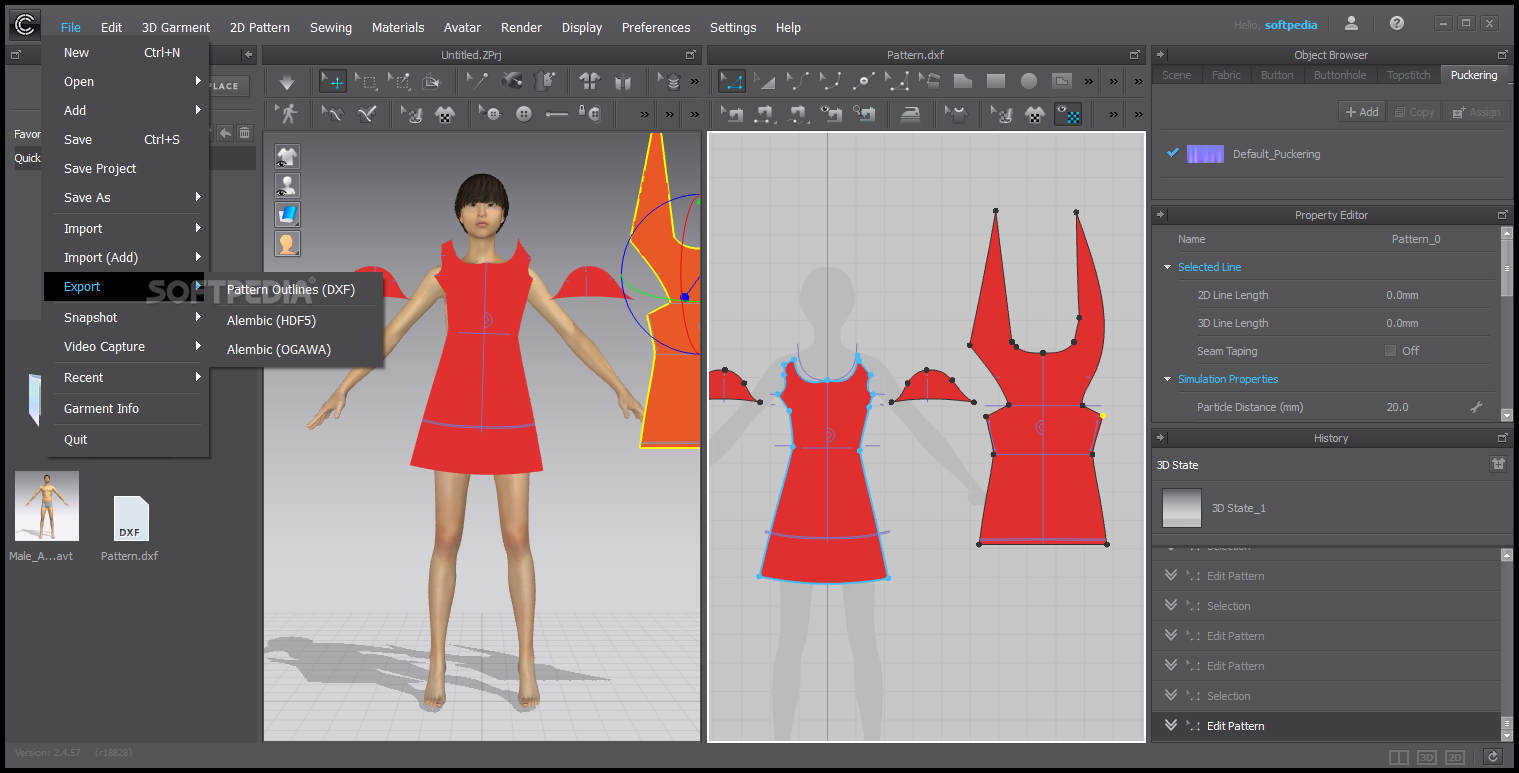
Task: Click Garment Info in File menu
Action: pos(101,408)
